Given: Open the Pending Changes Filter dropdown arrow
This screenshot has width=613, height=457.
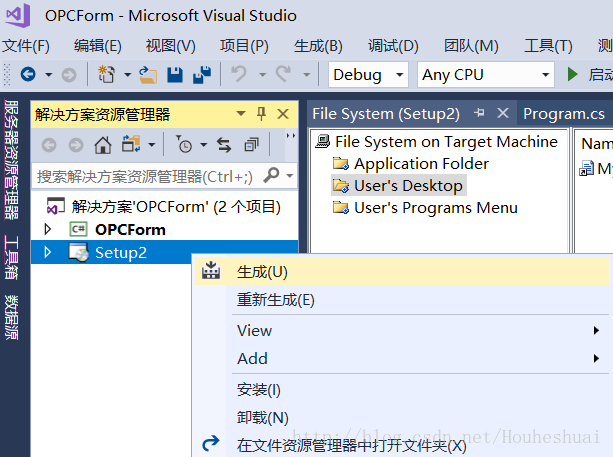Looking at the screenshot, I should [204, 145].
